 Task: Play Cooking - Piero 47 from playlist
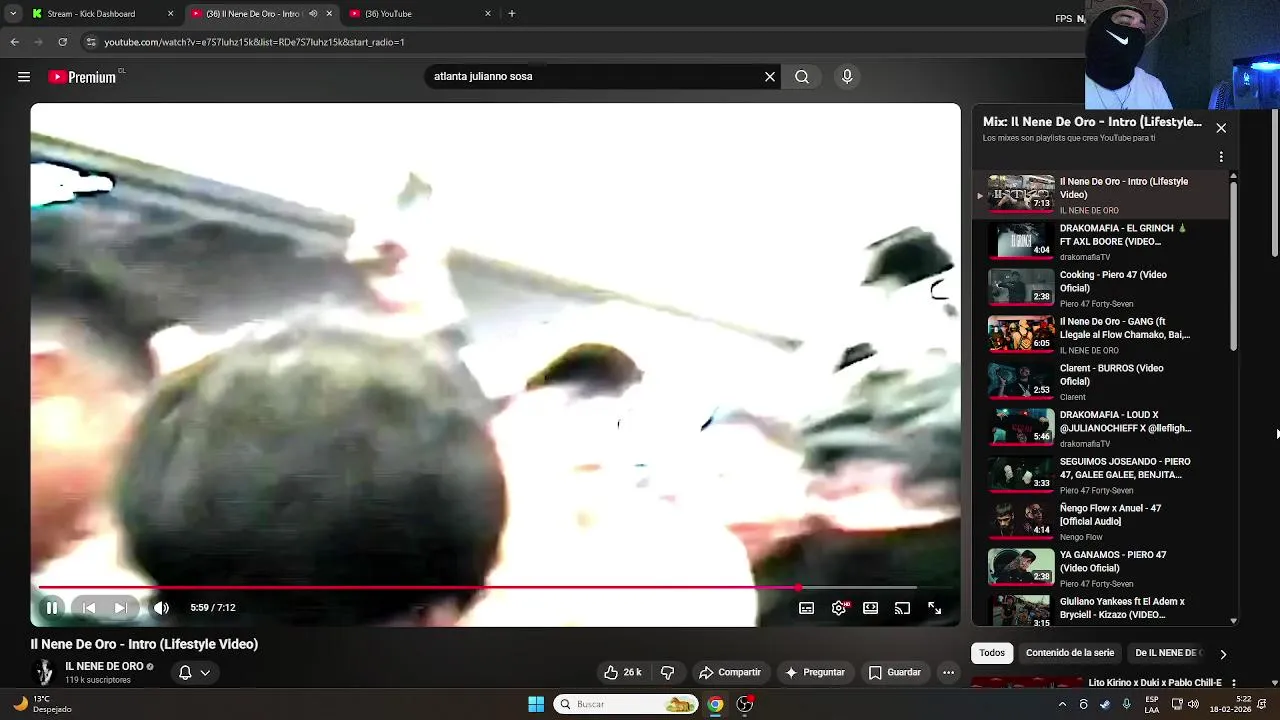[1100, 289]
